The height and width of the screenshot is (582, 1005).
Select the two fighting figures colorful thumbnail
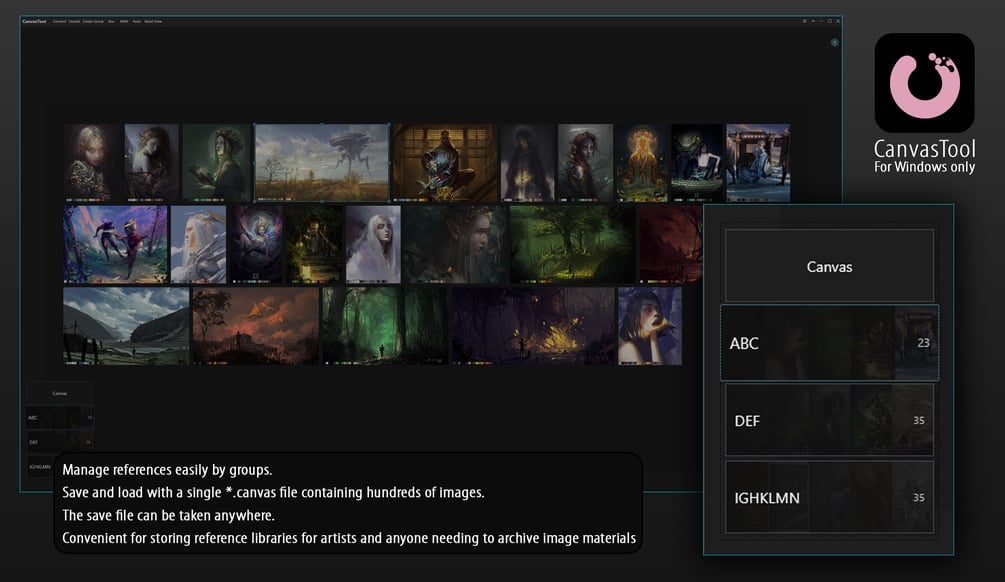[x=115, y=244]
